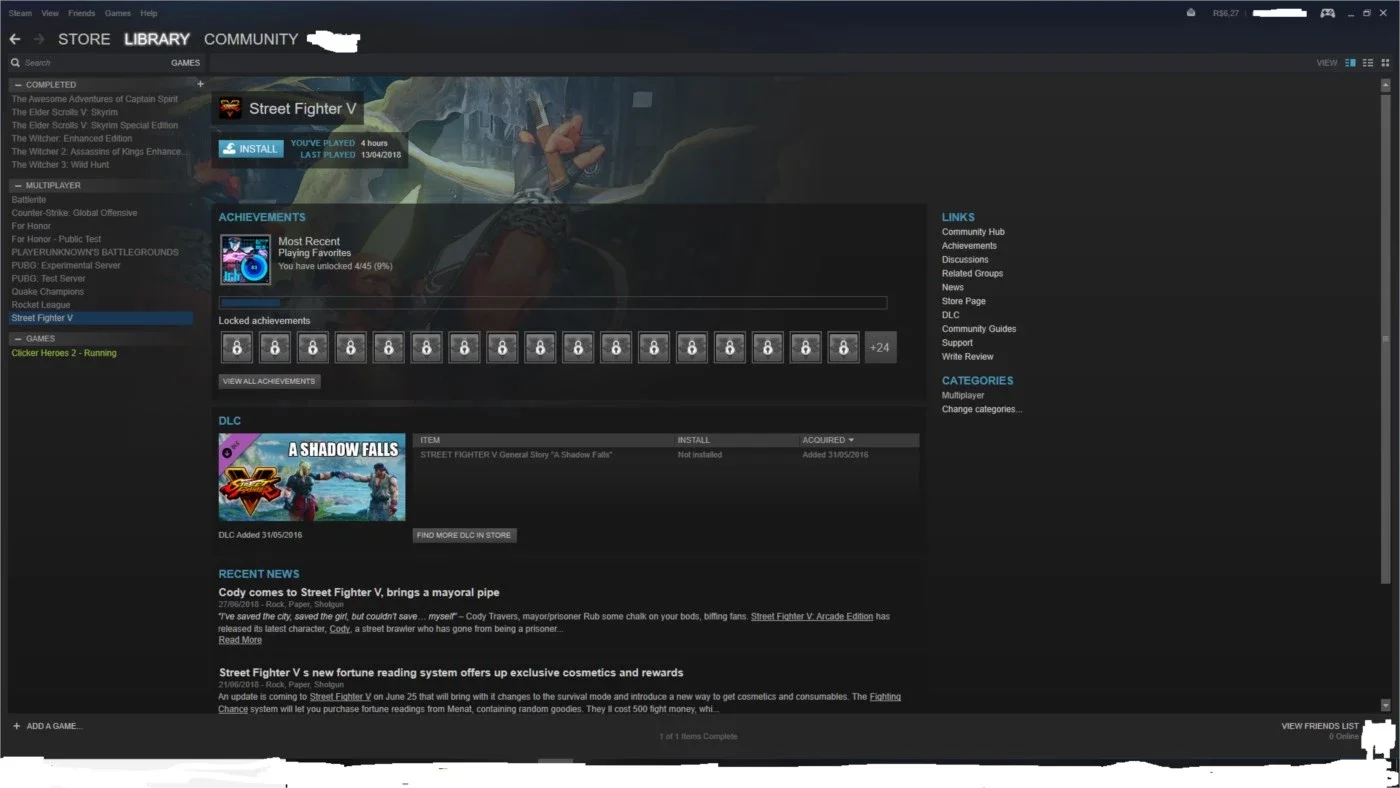
Task: Click the search magnifier icon
Action: [x=15, y=63]
